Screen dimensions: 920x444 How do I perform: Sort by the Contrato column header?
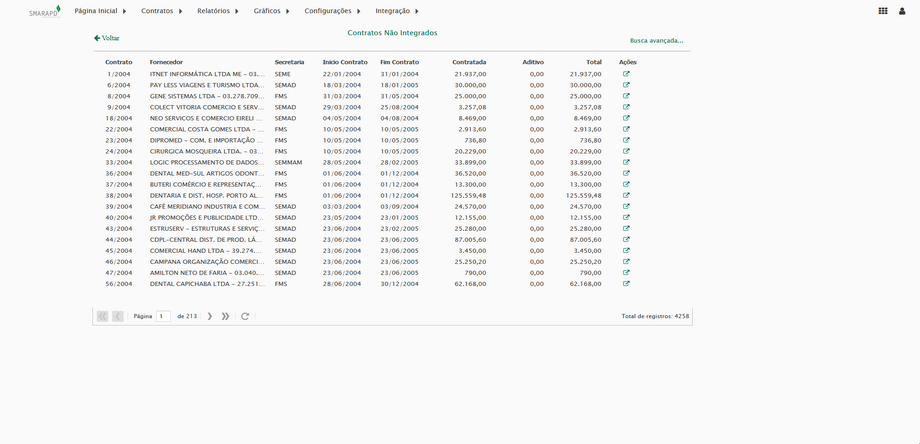click(119, 62)
